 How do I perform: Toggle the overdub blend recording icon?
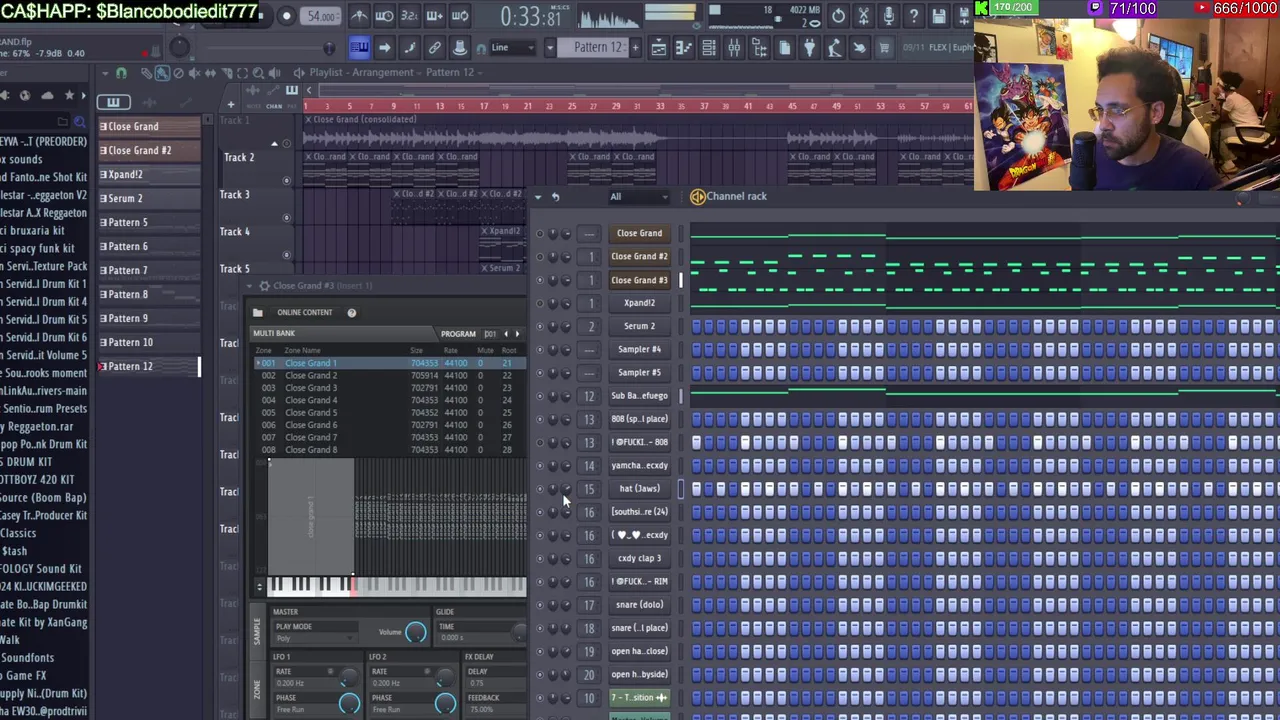[x=435, y=16]
